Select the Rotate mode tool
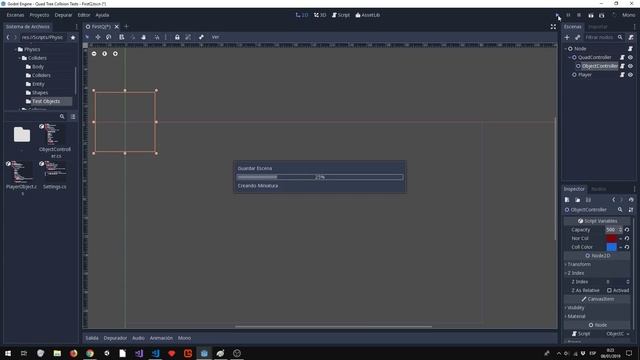Screen dimensions: 640x360 [109, 37]
